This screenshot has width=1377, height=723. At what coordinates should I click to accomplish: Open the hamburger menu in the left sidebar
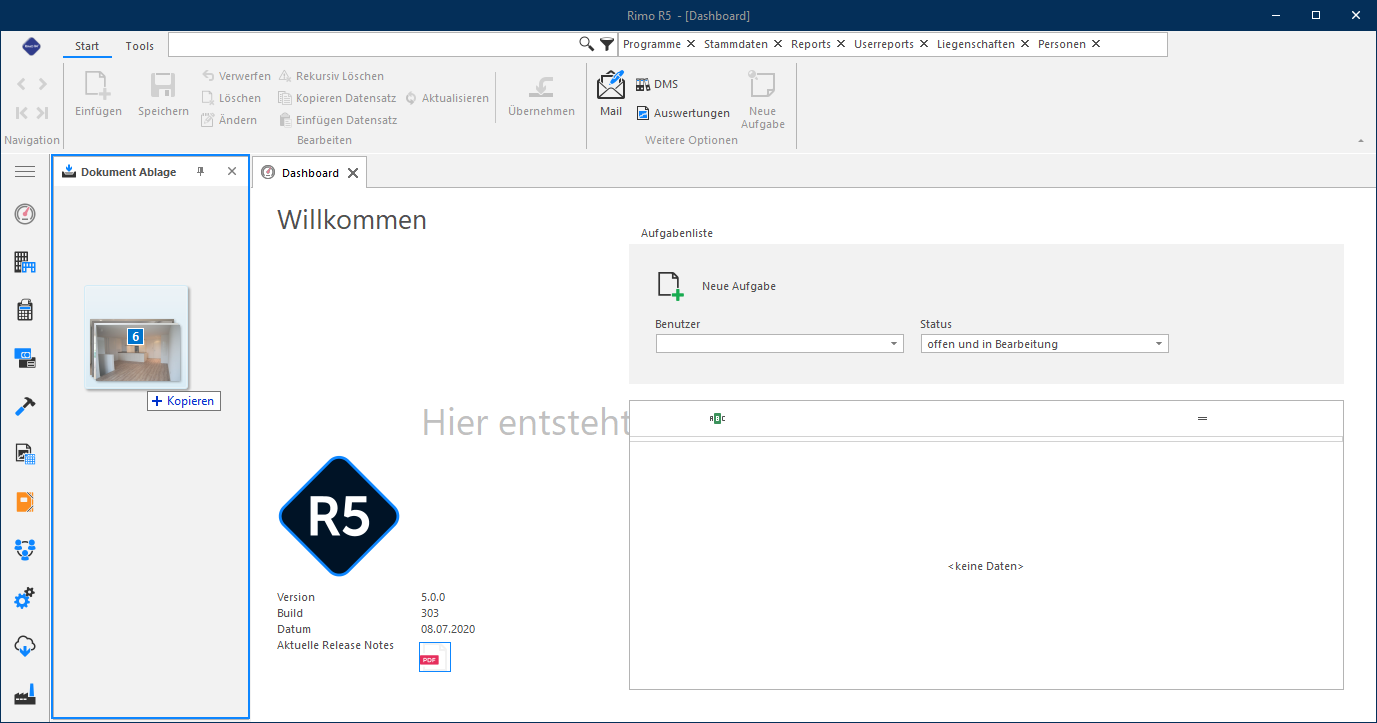(25, 172)
